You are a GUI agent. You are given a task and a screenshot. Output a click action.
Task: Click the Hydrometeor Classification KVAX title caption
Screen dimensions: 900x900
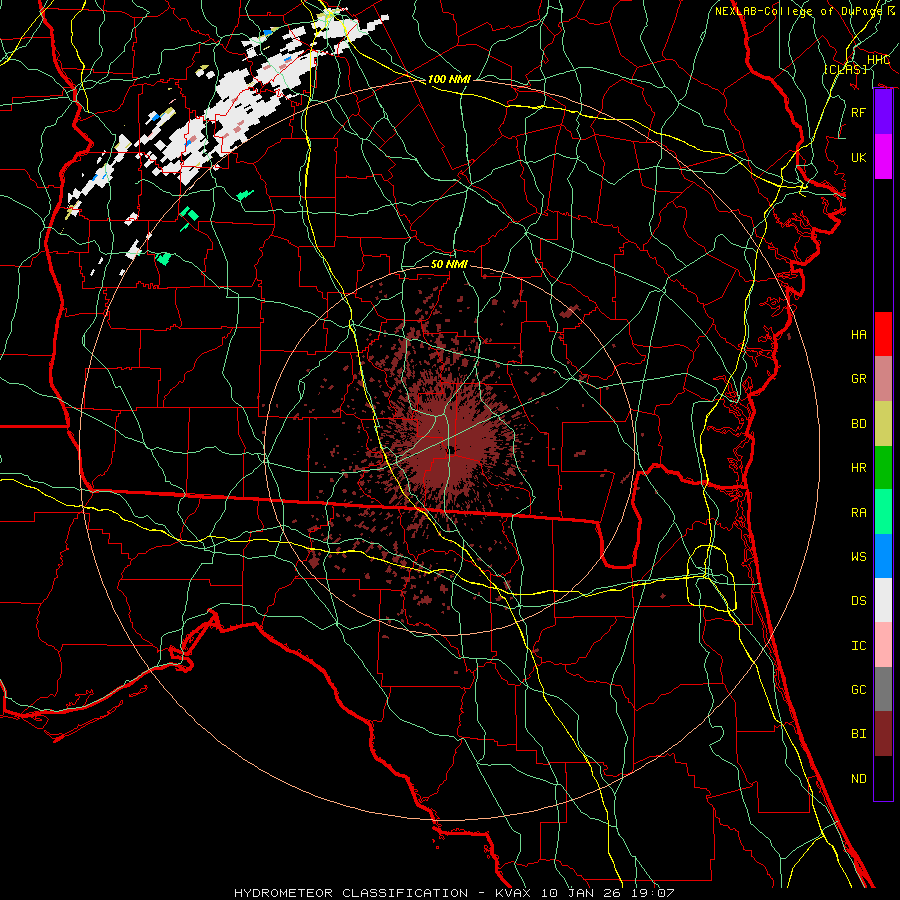coord(454,893)
